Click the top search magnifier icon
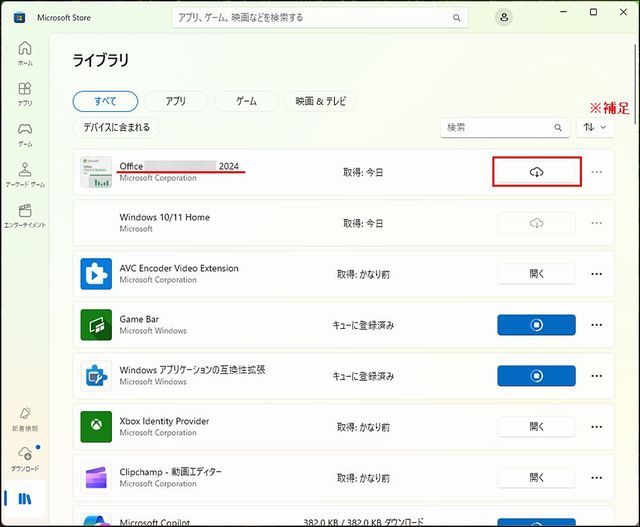 [x=456, y=18]
